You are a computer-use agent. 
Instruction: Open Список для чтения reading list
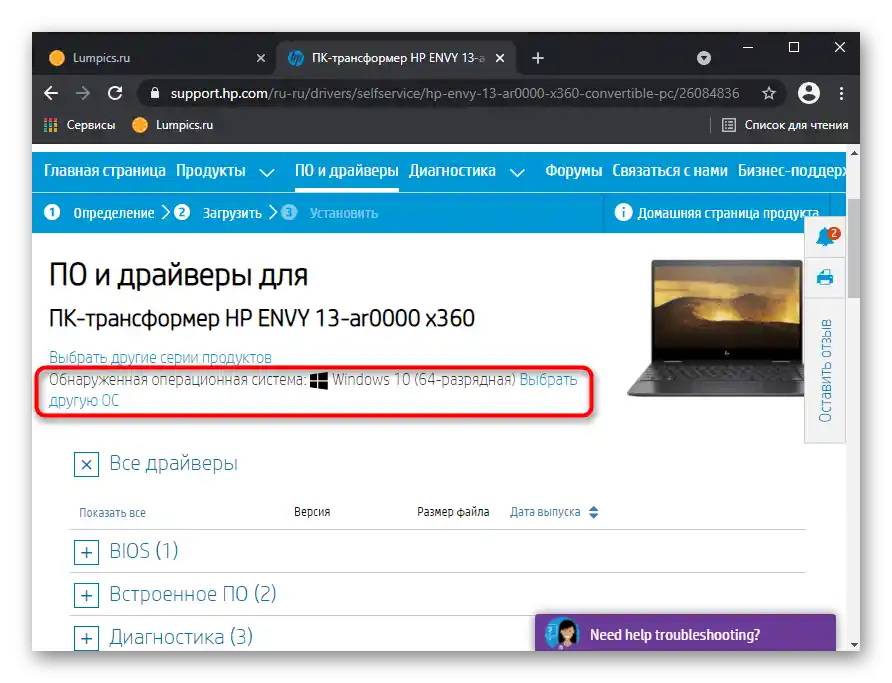(x=785, y=125)
